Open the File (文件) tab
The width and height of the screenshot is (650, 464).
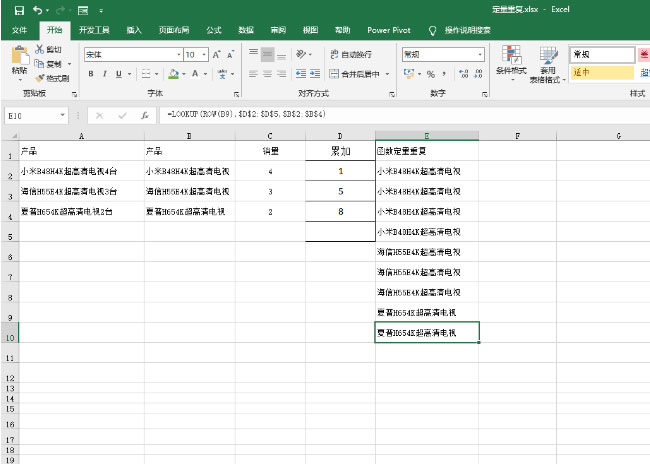19,30
